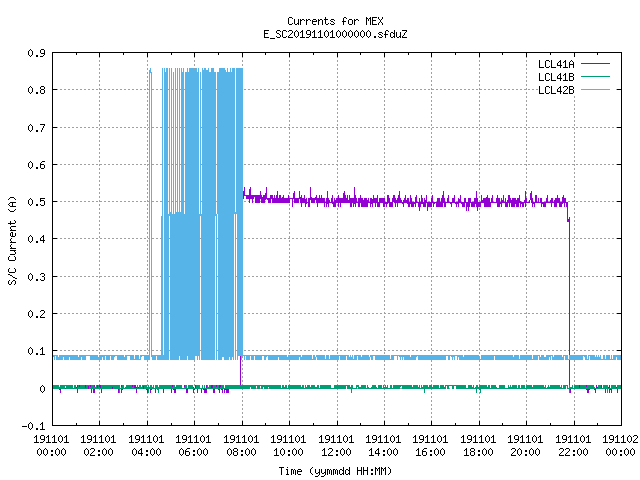Click the 0.6 tick label on y-axis
Screen dimensions: 640x480
(x=36, y=165)
